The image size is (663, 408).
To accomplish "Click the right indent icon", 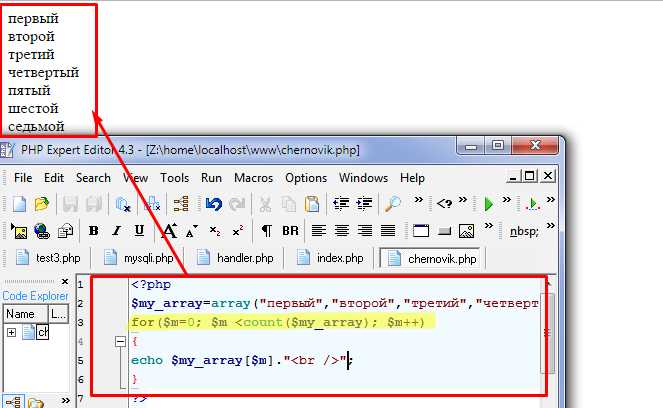I will [x=364, y=204].
